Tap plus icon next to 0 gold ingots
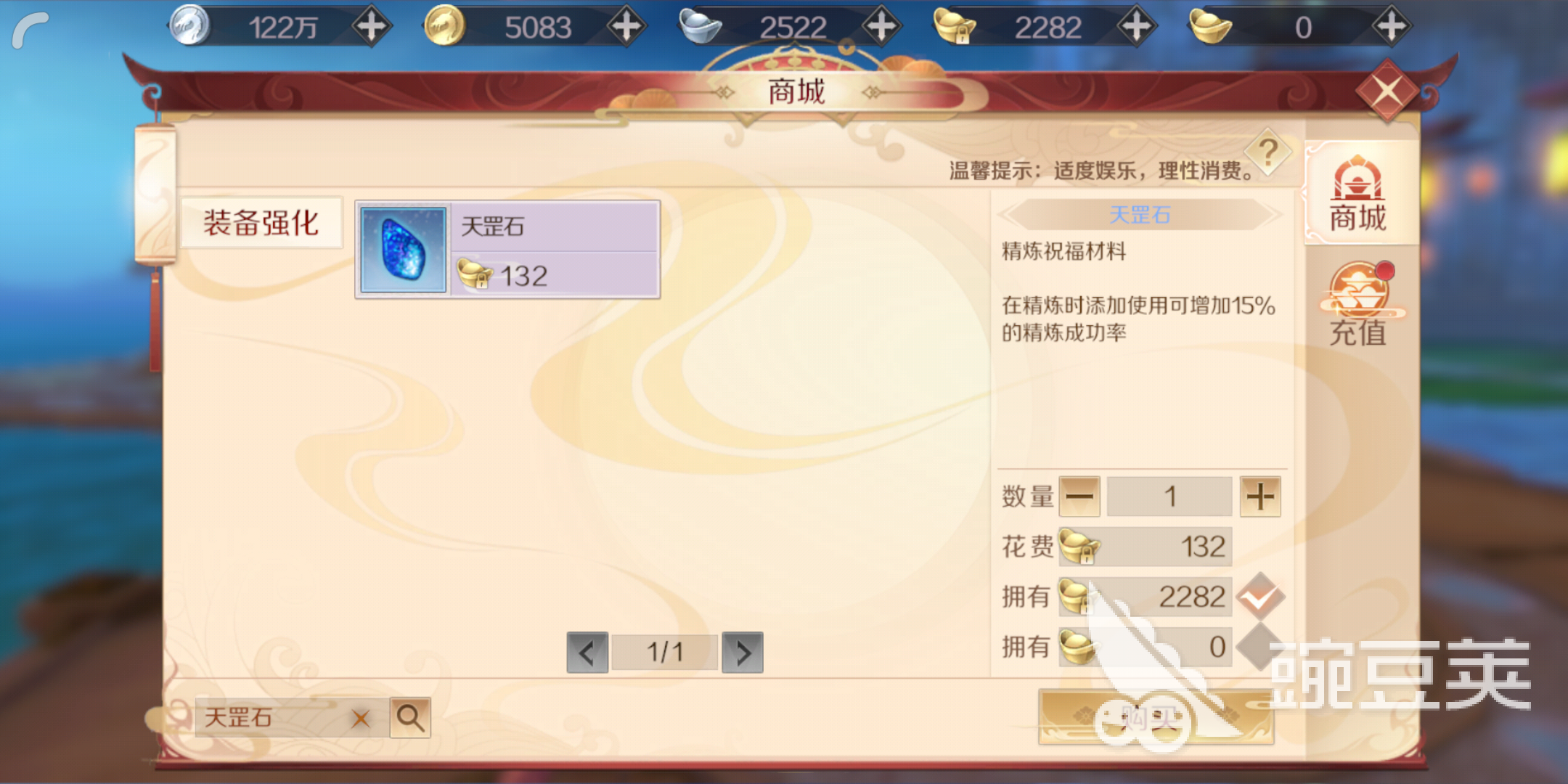 (1391, 27)
